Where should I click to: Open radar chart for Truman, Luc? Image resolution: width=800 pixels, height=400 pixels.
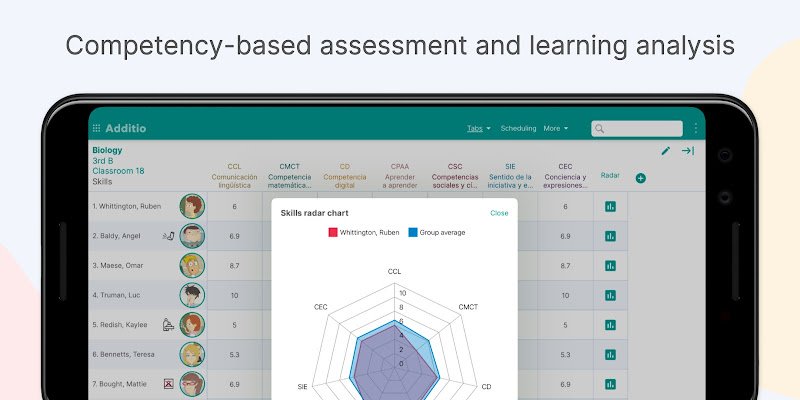pos(610,295)
